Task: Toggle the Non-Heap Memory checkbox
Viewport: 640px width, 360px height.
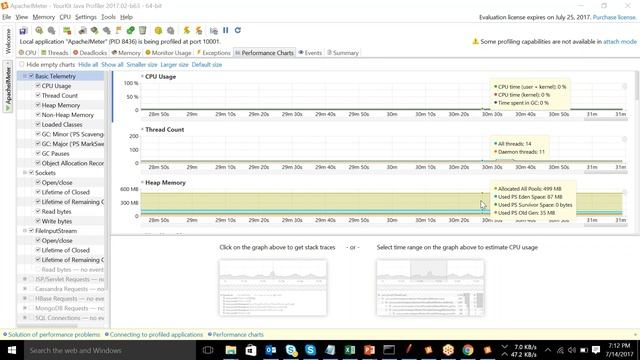Action: coord(38,115)
